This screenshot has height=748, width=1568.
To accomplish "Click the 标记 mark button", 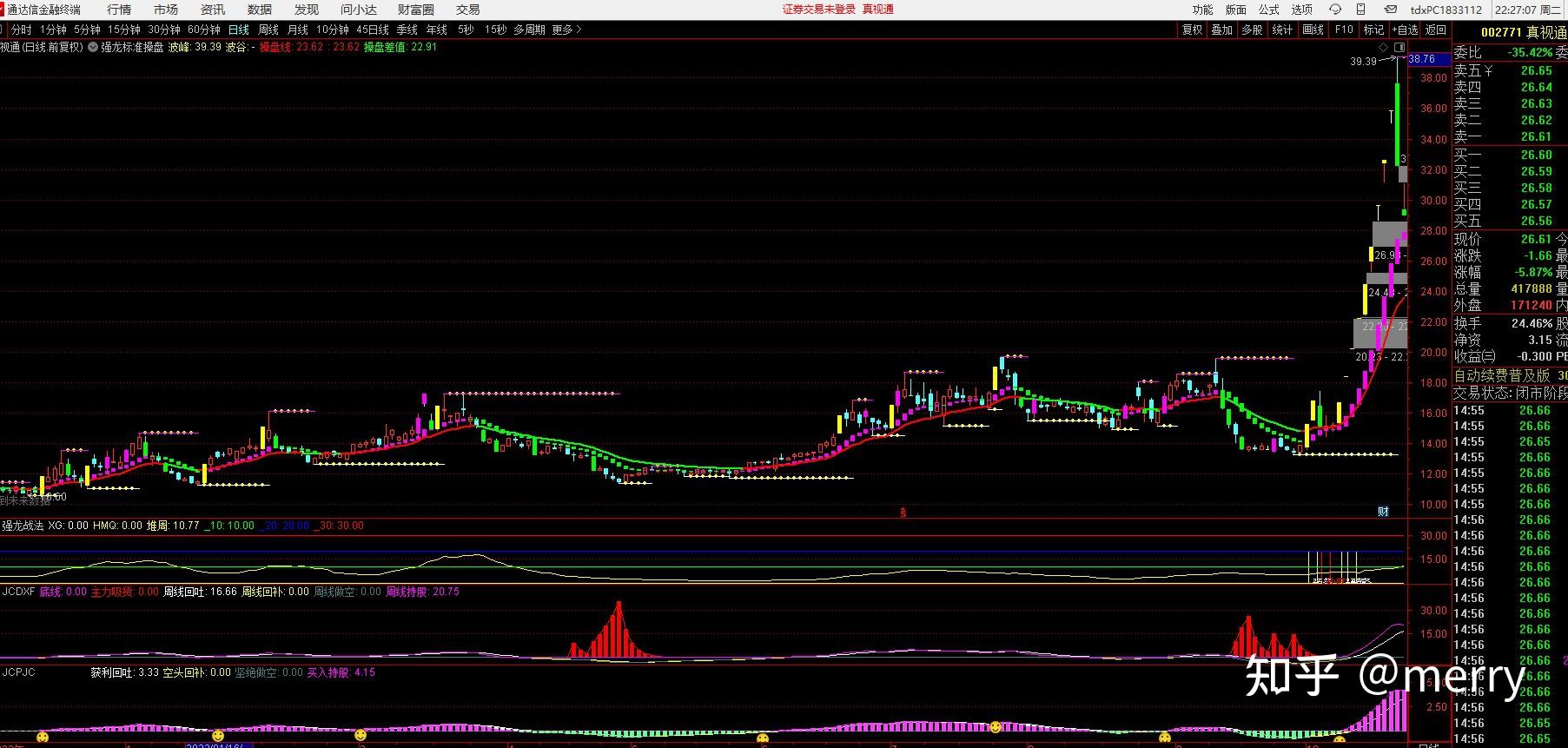I will pyautogui.click(x=1373, y=30).
